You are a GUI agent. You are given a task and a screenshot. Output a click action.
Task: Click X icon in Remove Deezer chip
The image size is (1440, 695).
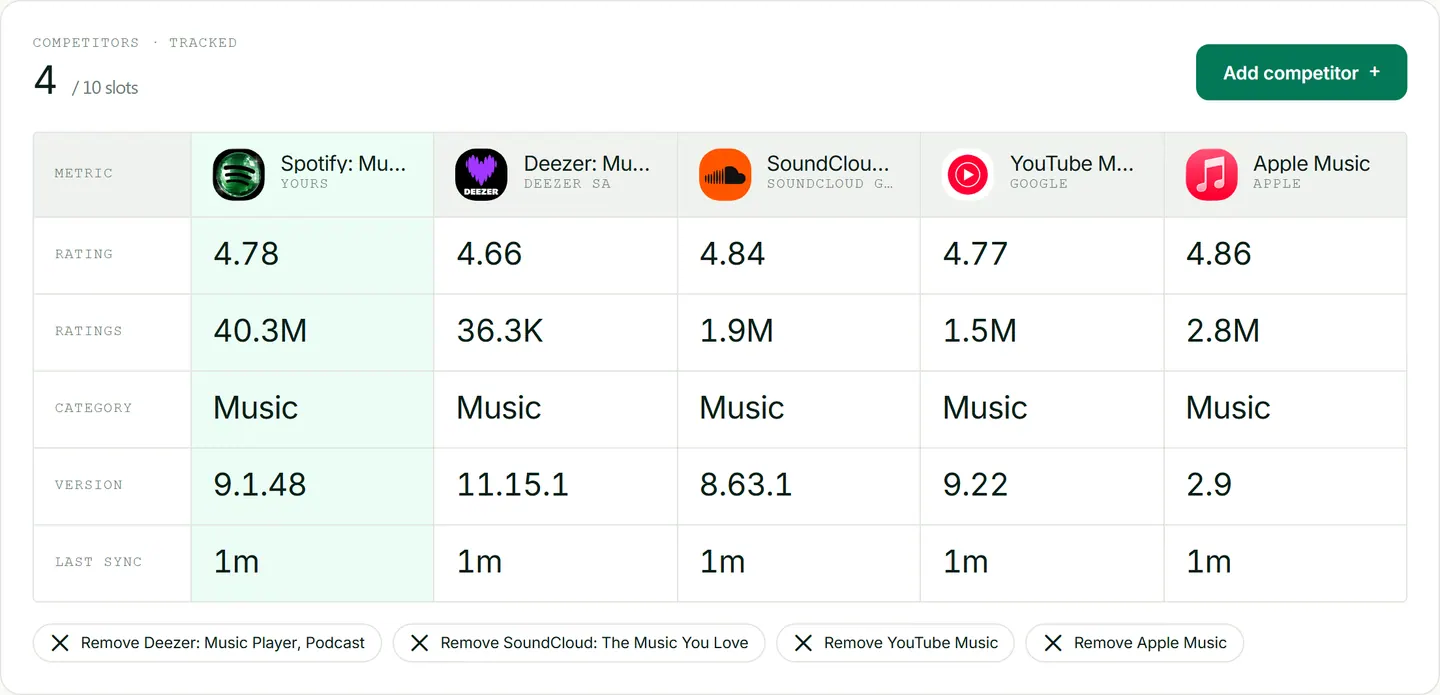pyautogui.click(x=60, y=643)
